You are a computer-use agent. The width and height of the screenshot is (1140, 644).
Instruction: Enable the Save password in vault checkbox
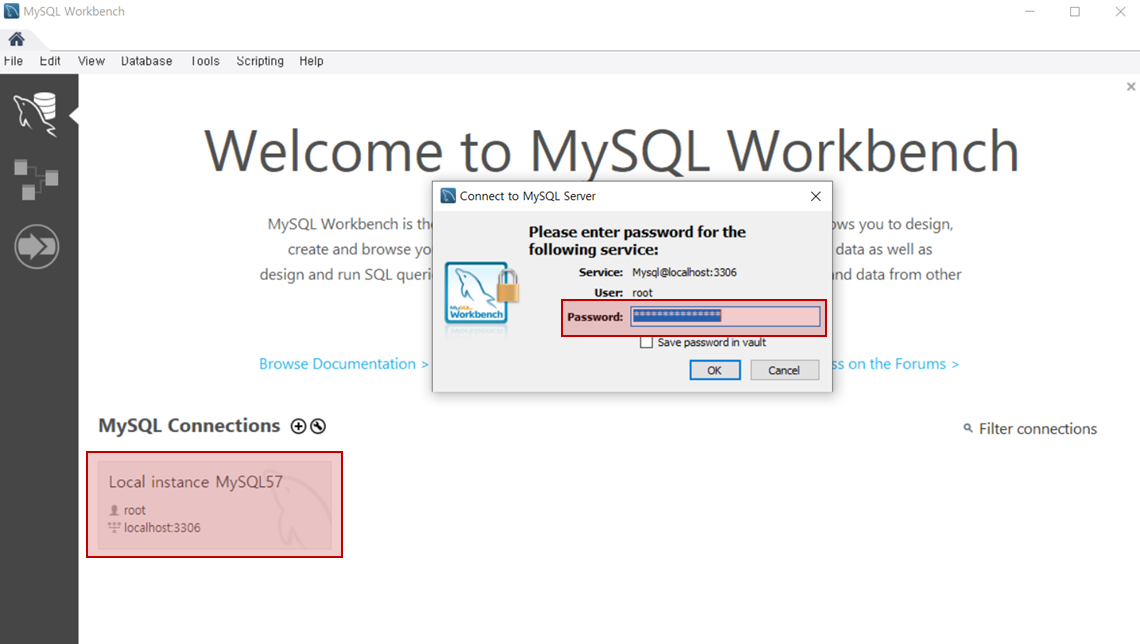[646, 342]
